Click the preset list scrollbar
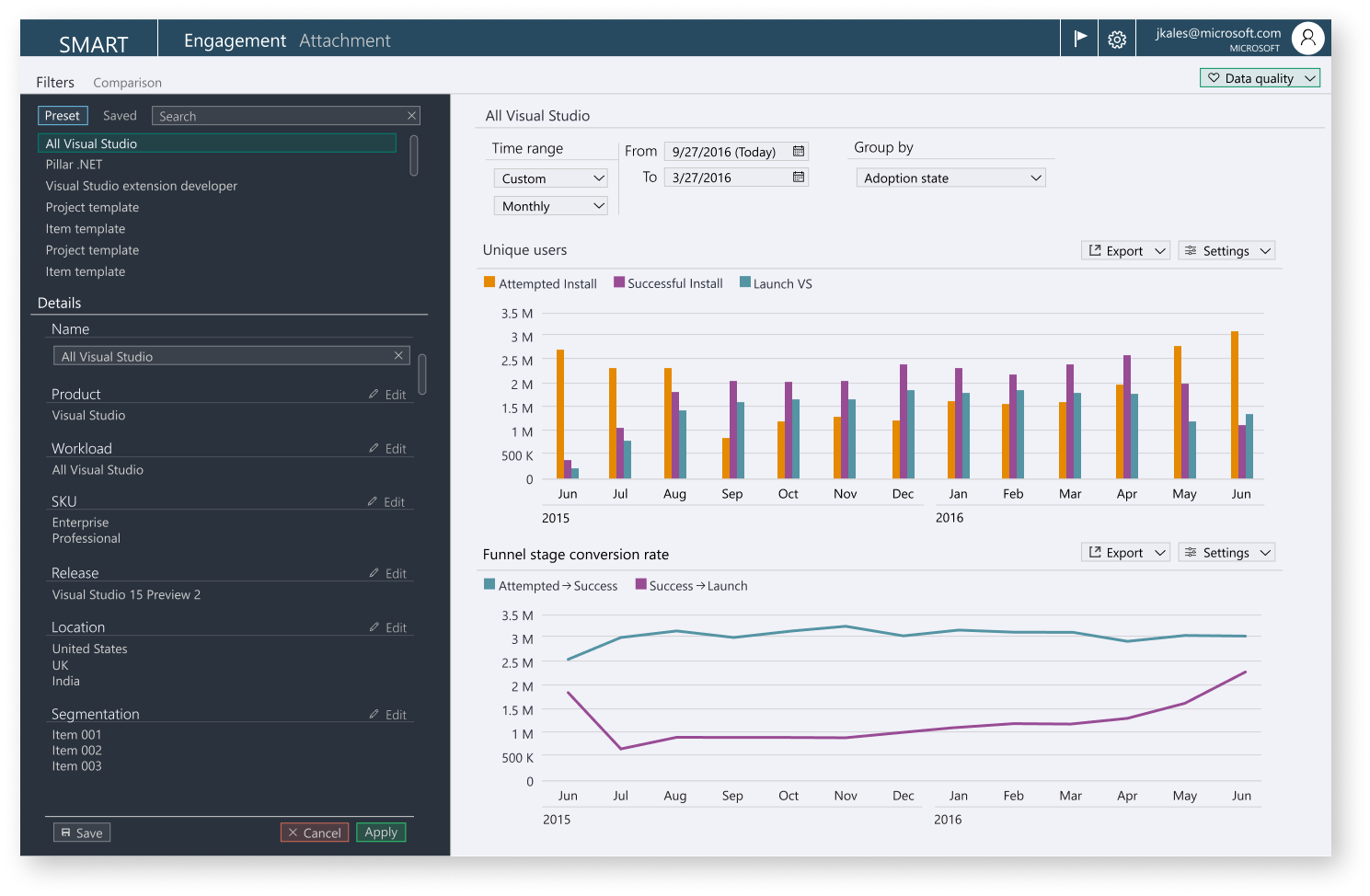Screen dimensions: 1370x896 [414, 155]
